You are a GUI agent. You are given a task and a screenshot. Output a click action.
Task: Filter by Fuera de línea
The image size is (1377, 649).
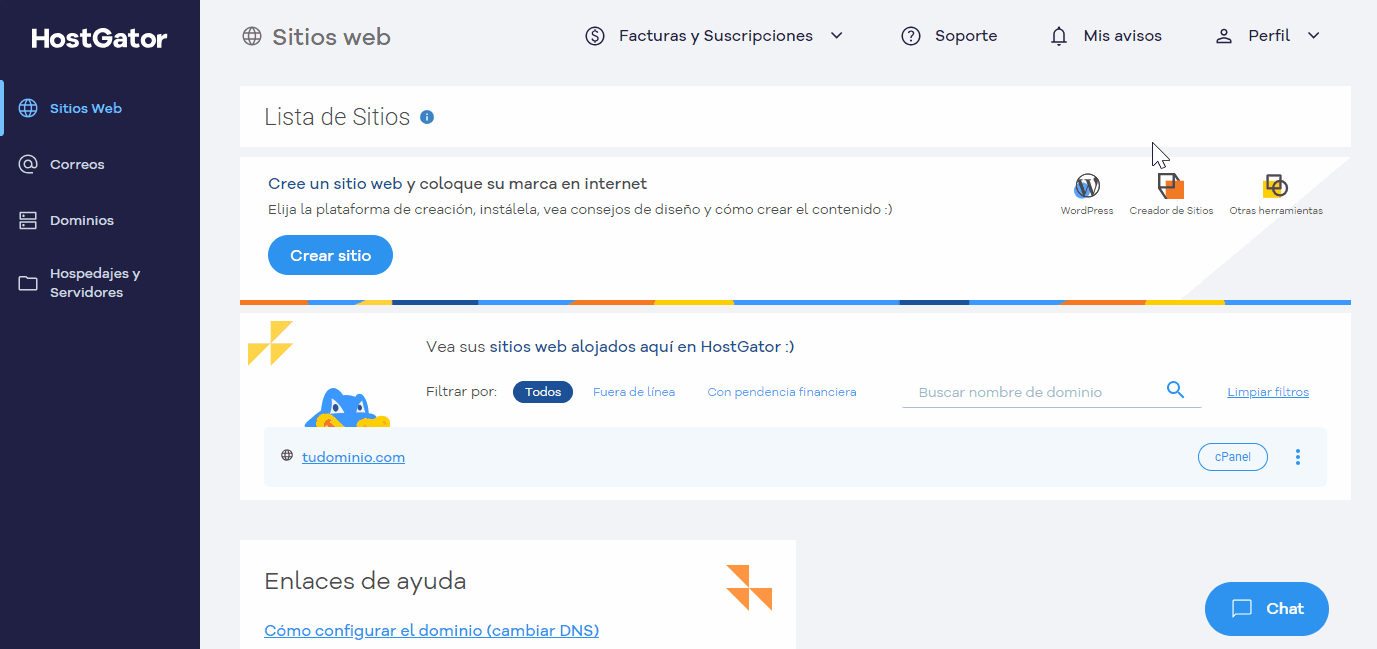pos(634,392)
